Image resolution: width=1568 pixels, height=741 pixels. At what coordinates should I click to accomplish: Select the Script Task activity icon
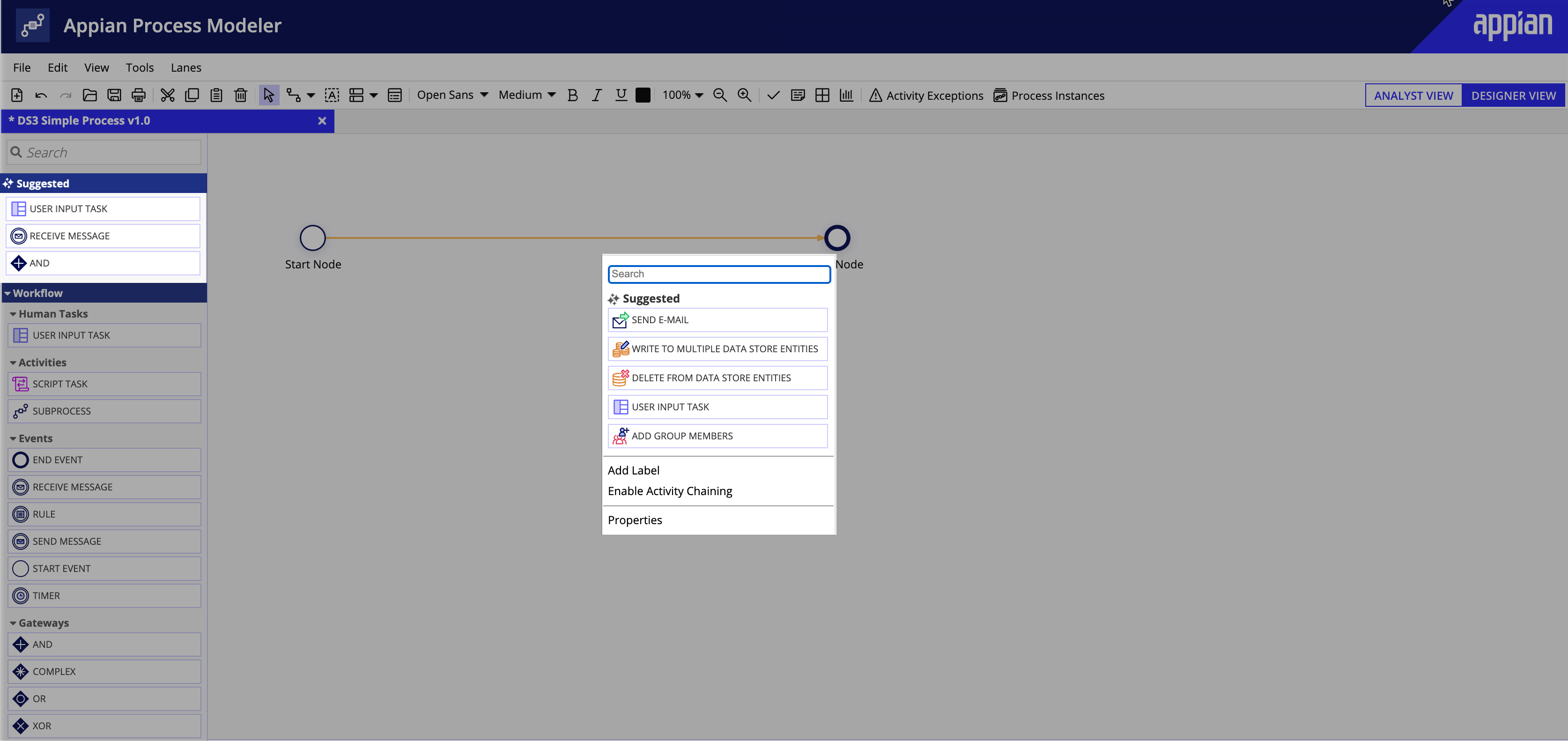[x=19, y=383]
